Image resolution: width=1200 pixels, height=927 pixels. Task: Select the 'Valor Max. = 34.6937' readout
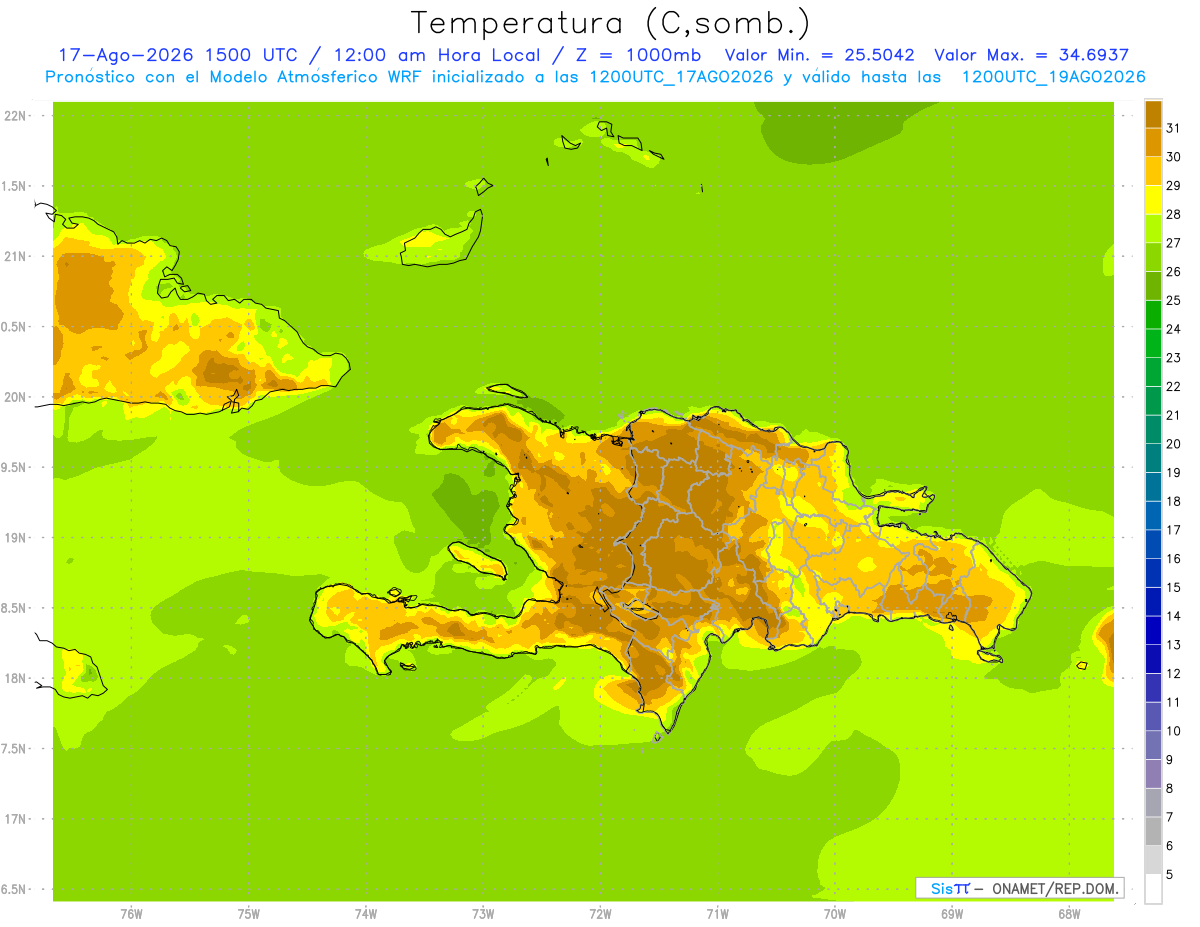pos(1031,55)
